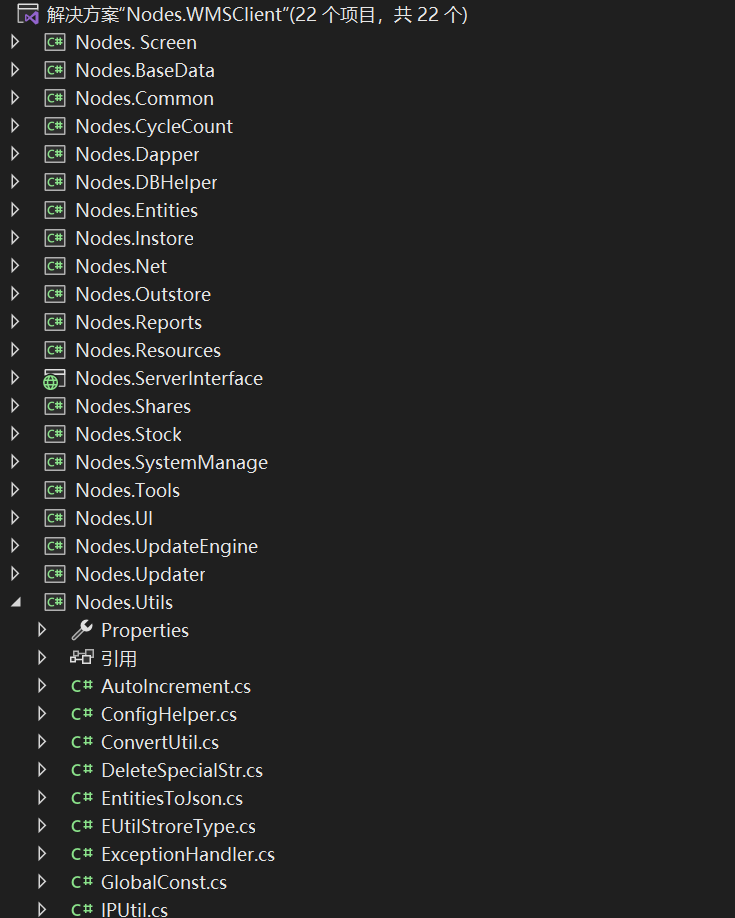Select the Nodes.DBHelper project
Image resolution: width=735 pixels, height=918 pixels.
point(146,183)
